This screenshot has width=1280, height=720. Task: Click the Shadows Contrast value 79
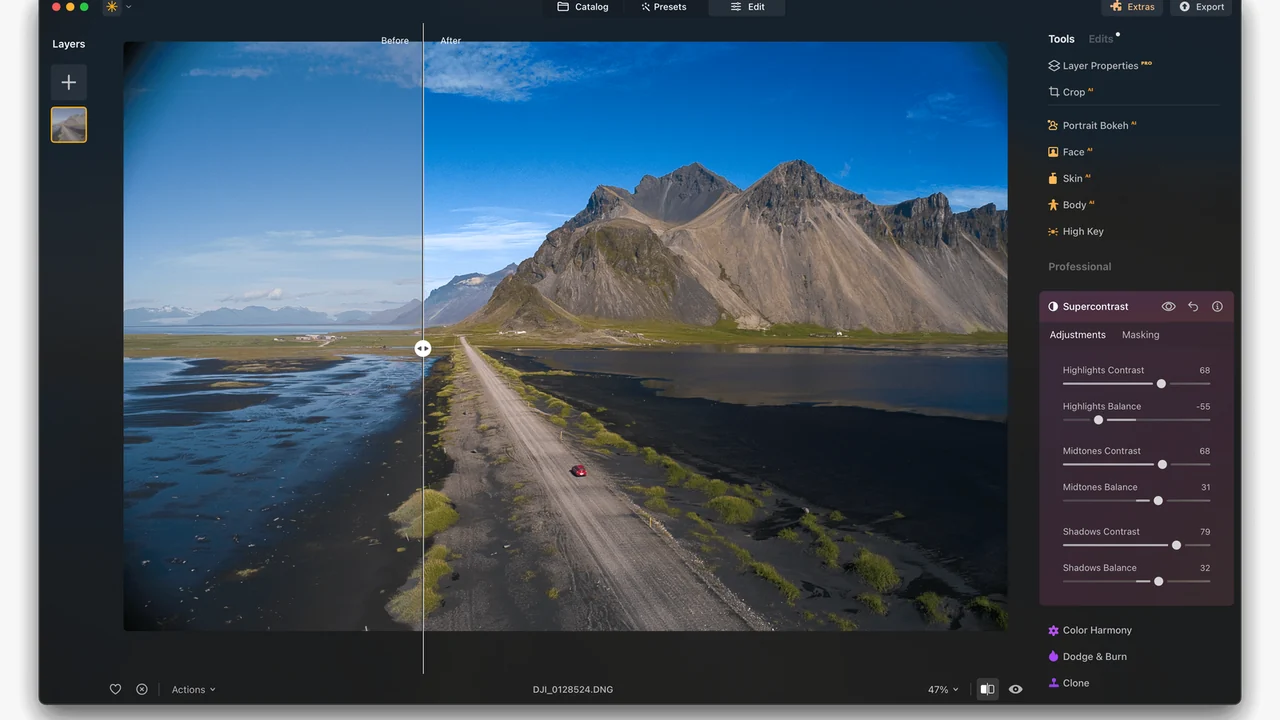click(1204, 532)
